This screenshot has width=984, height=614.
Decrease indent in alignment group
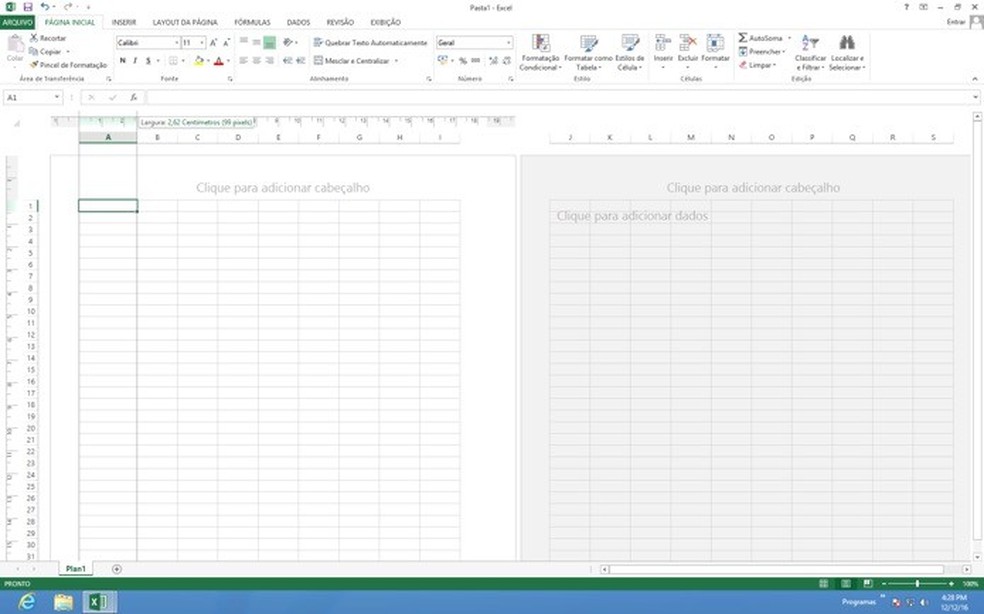coord(287,61)
